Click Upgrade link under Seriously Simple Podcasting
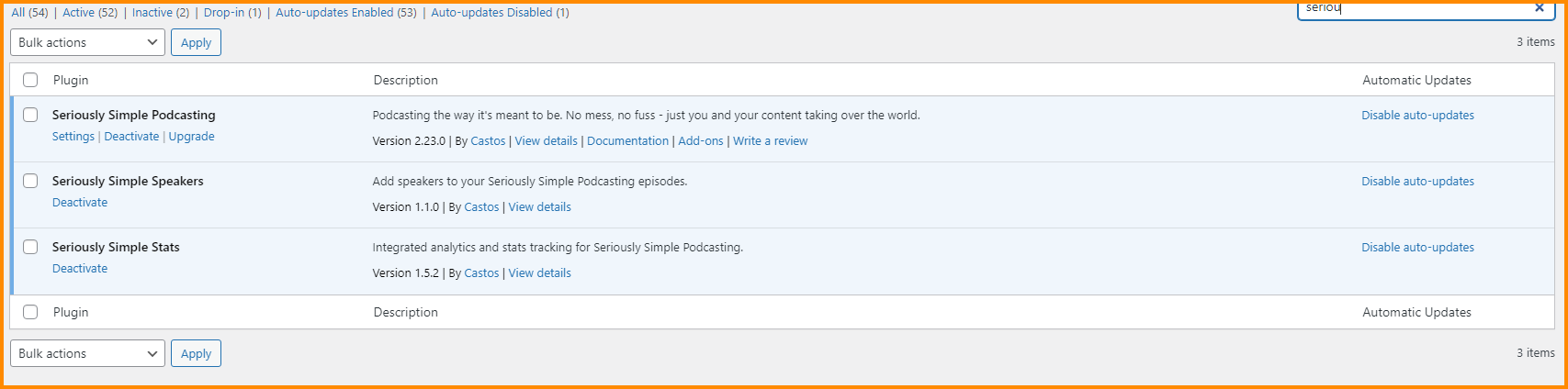Viewport: 1568px width, 389px height. (191, 136)
